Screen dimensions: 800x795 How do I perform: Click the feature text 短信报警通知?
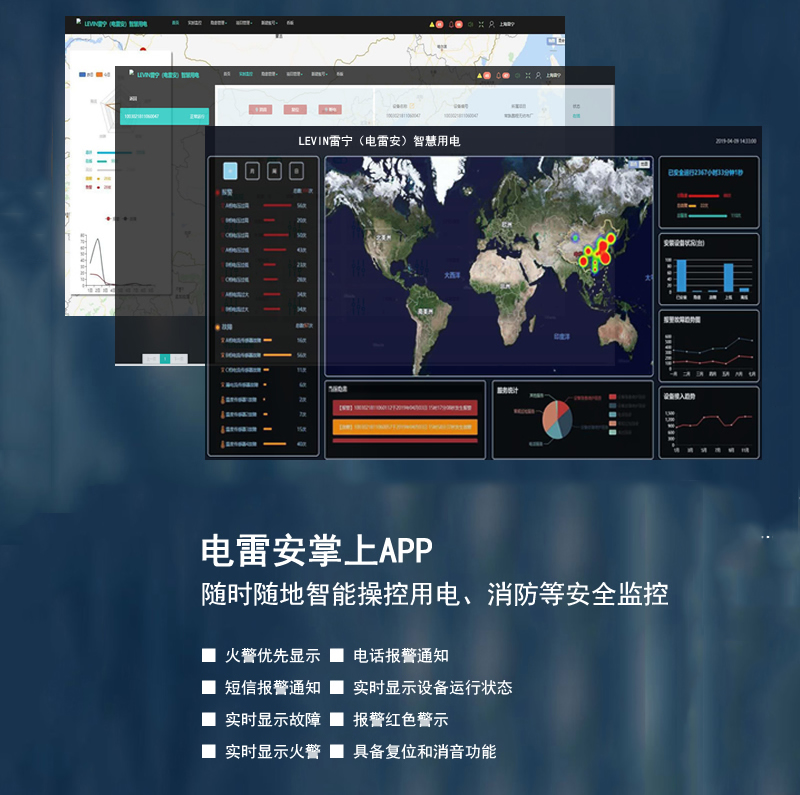point(273,688)
